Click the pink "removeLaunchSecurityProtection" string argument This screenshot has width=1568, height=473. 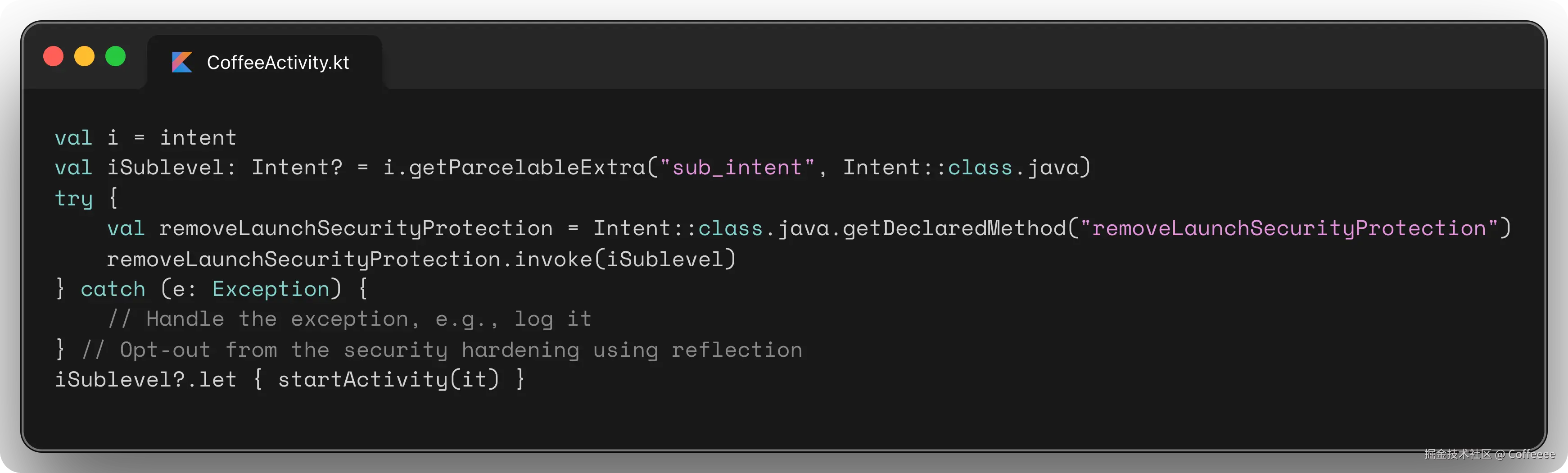pyautogui.click(x=1288, y=228)
